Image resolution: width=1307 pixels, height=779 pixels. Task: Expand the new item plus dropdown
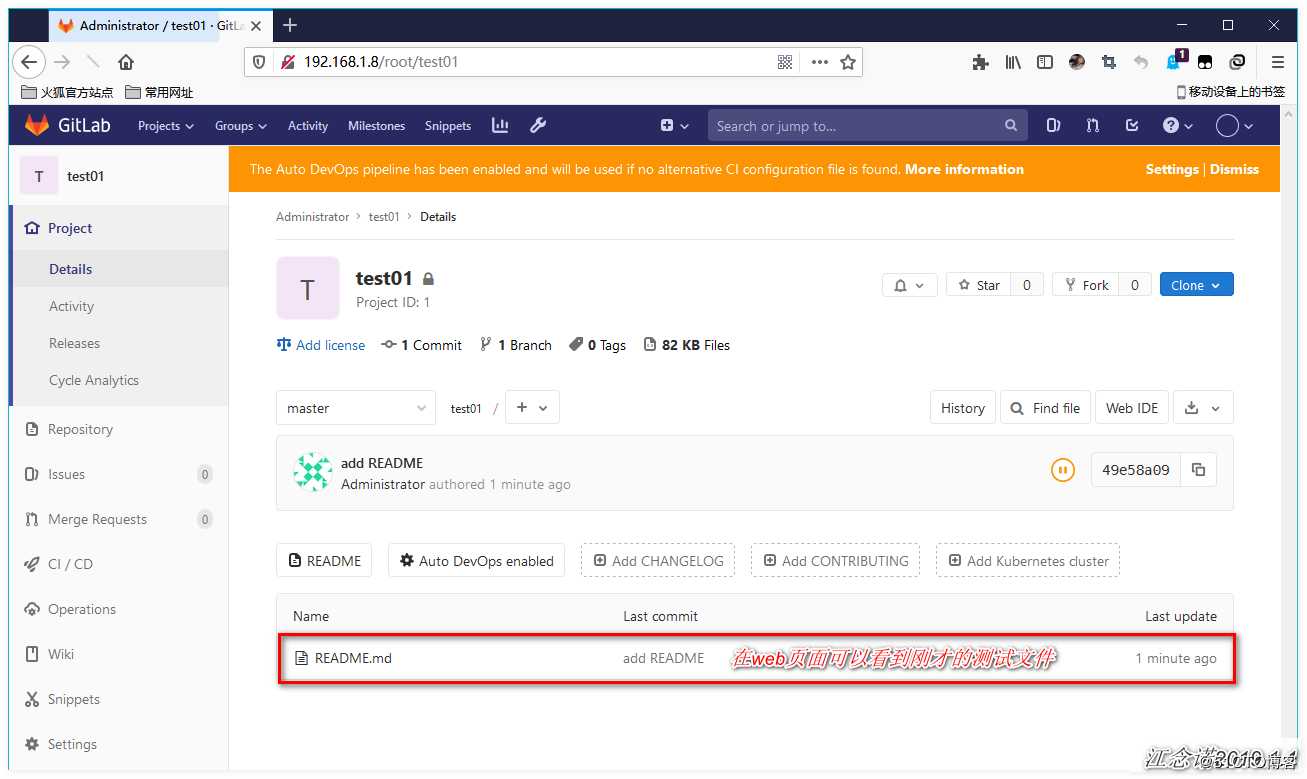point(675,126)
